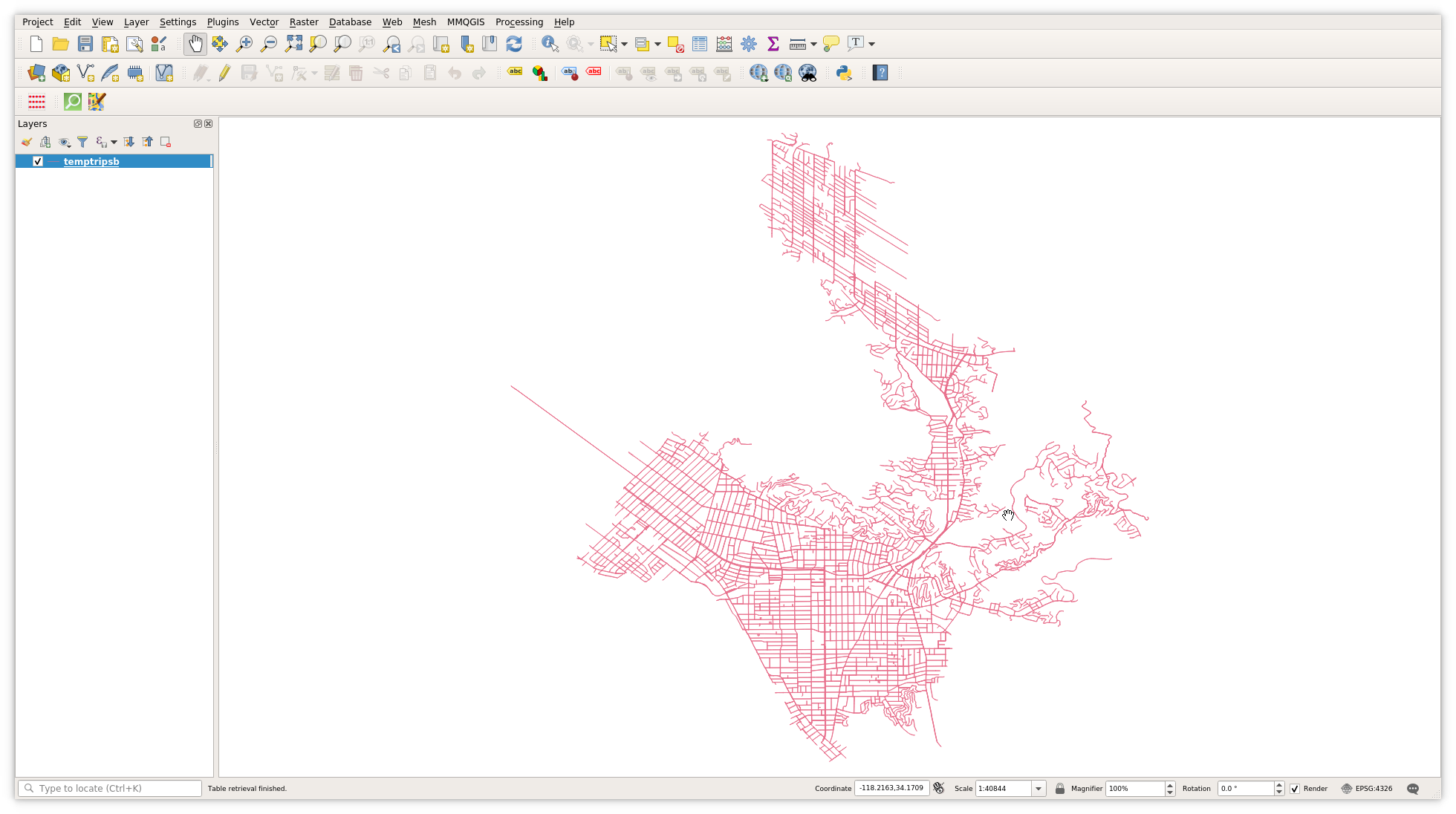
Task: Toggle temptripsb layer visibility checkbox
Action: click(38, 161)
